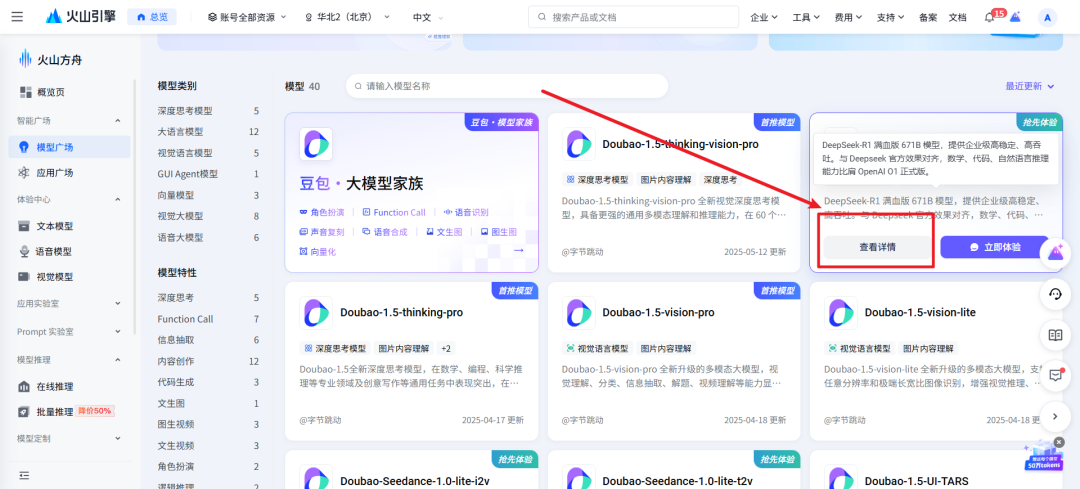The height and width of the screenshot is (489, 1080).
Task: Click the 语音识别 tag link
Action: (466, 212)
